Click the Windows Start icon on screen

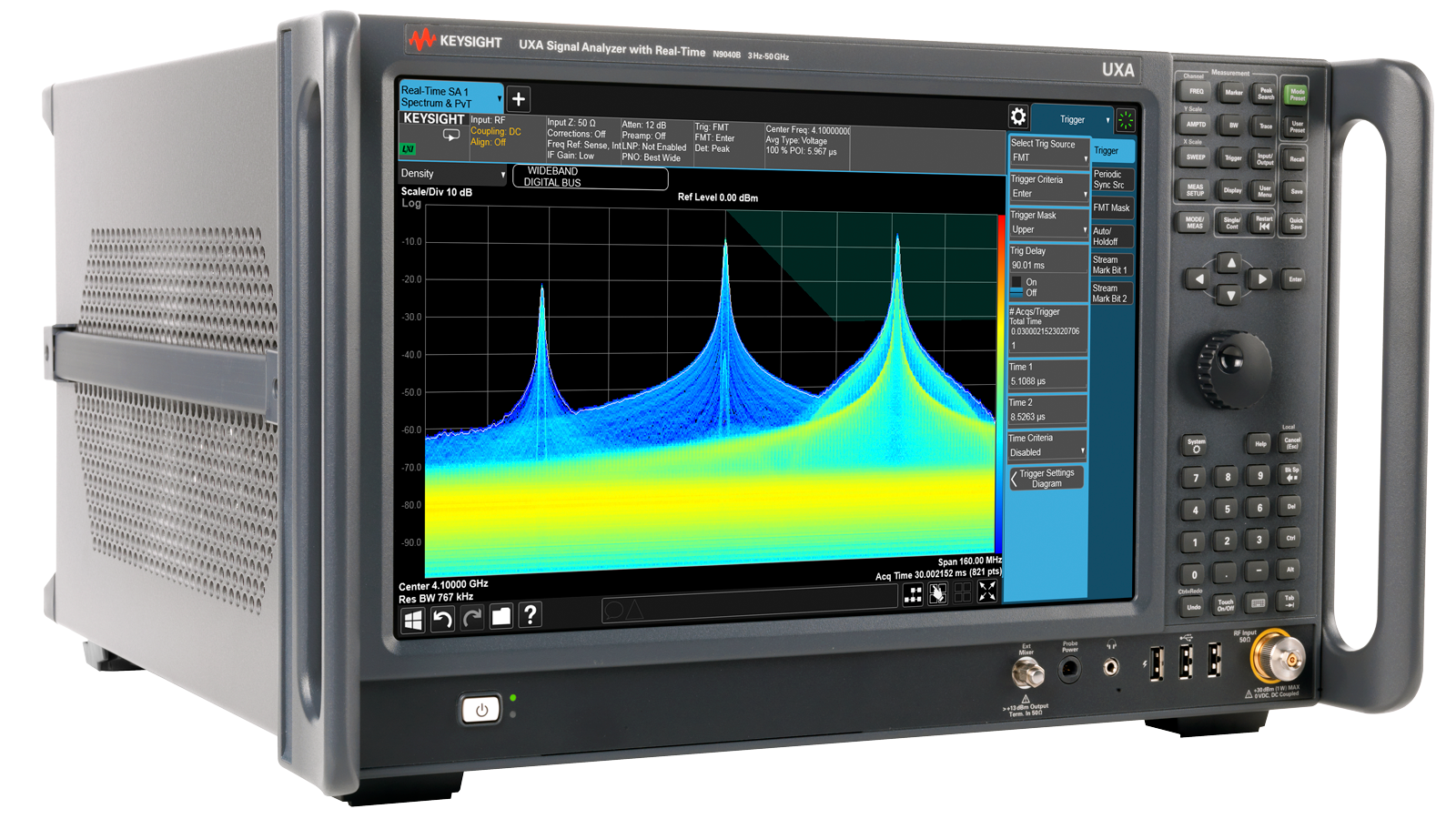411,619
